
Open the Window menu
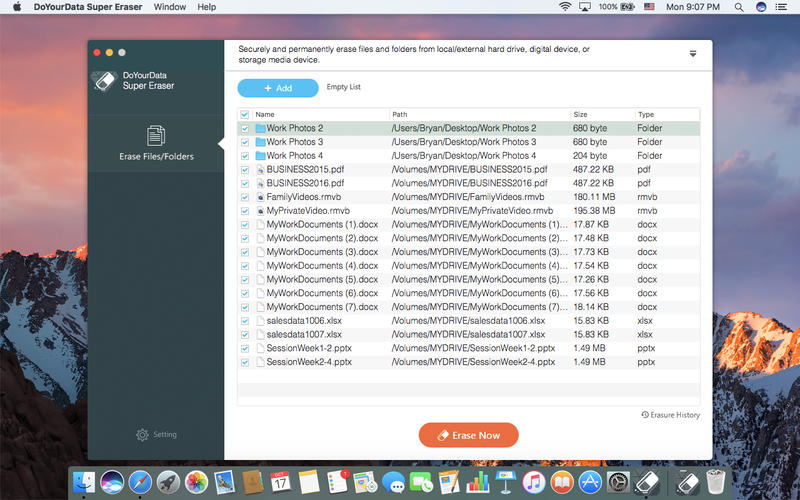pos(170,7)
